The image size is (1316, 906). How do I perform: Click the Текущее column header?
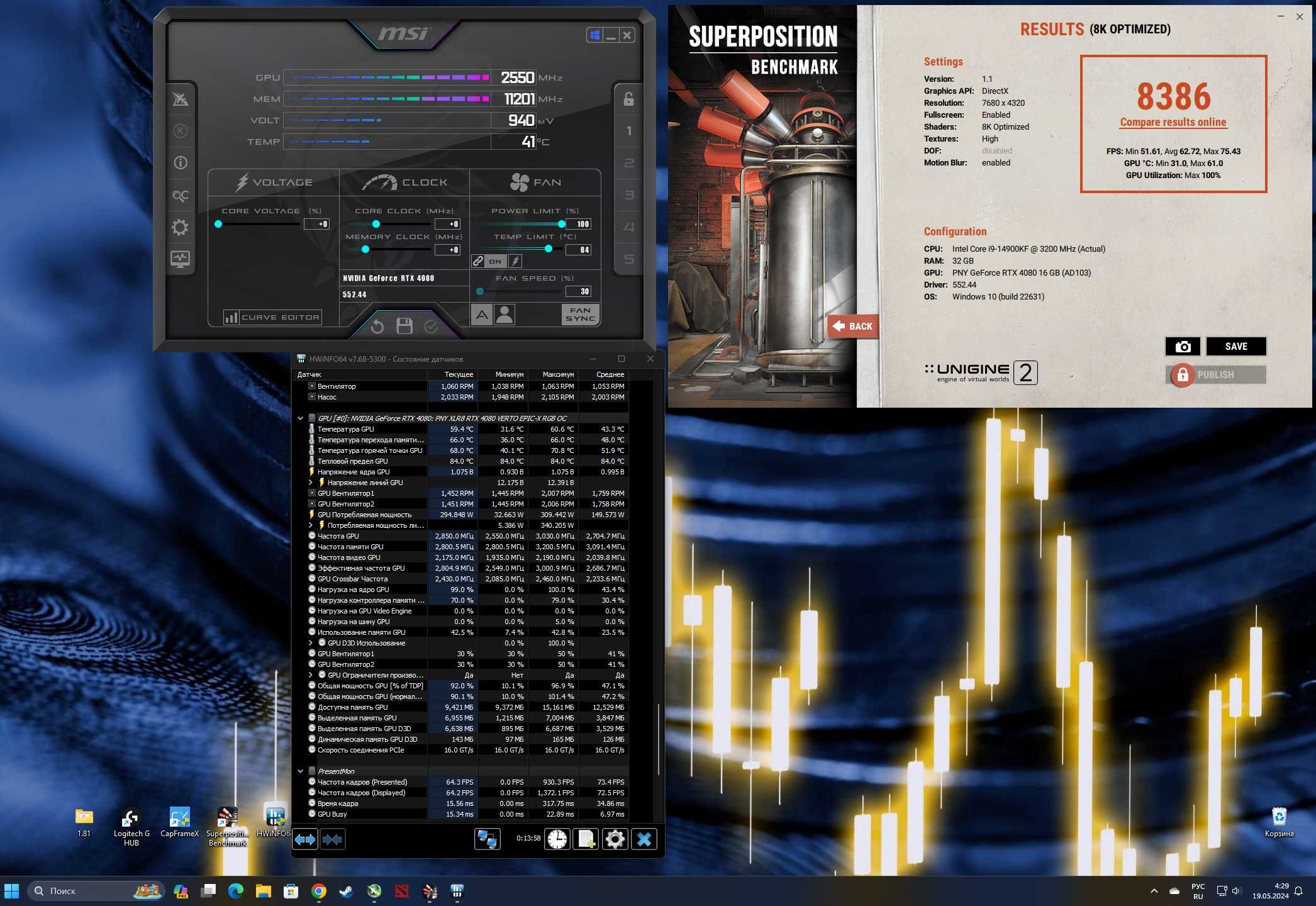pos(453,374)
